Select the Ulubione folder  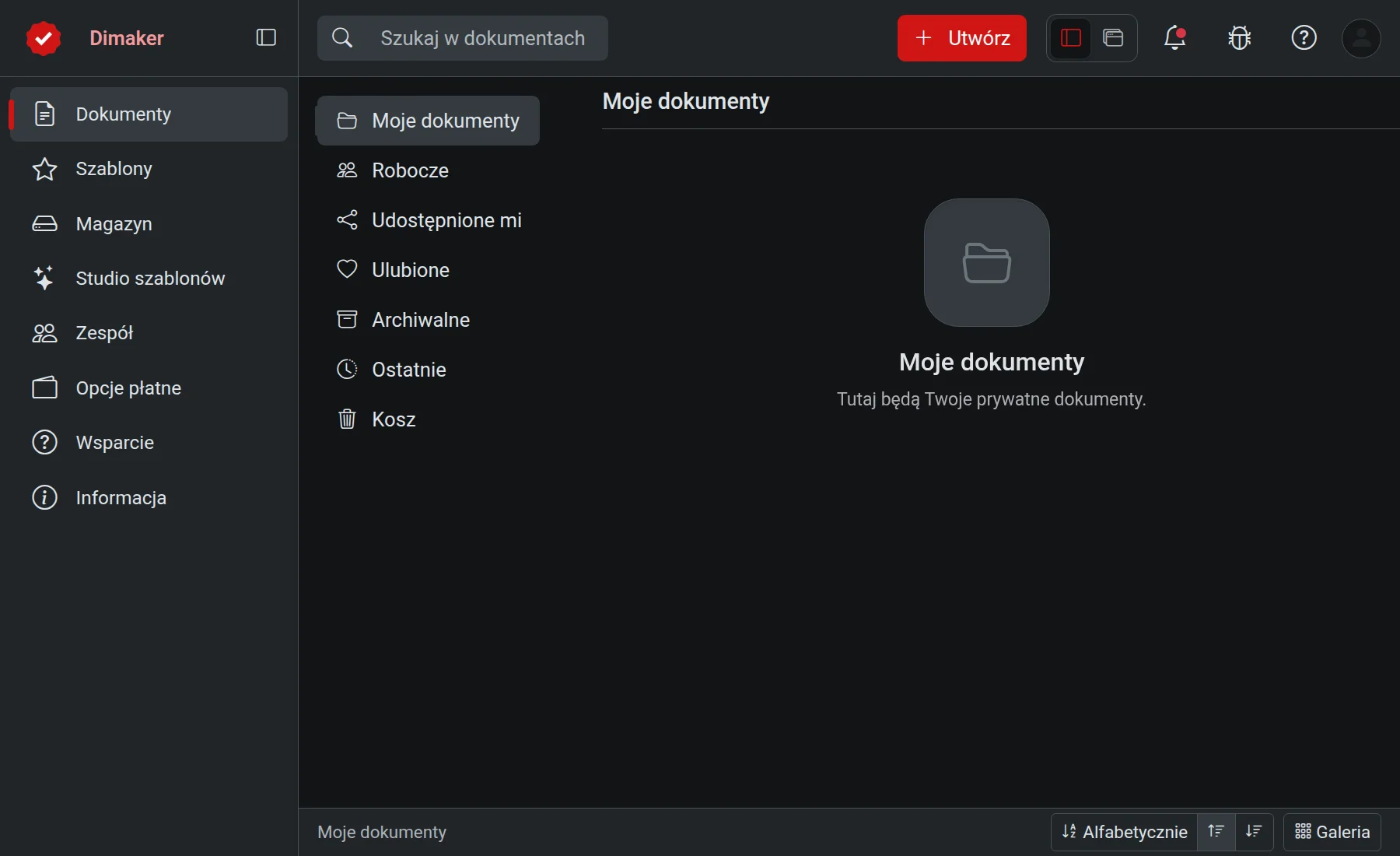coord(429,270)
